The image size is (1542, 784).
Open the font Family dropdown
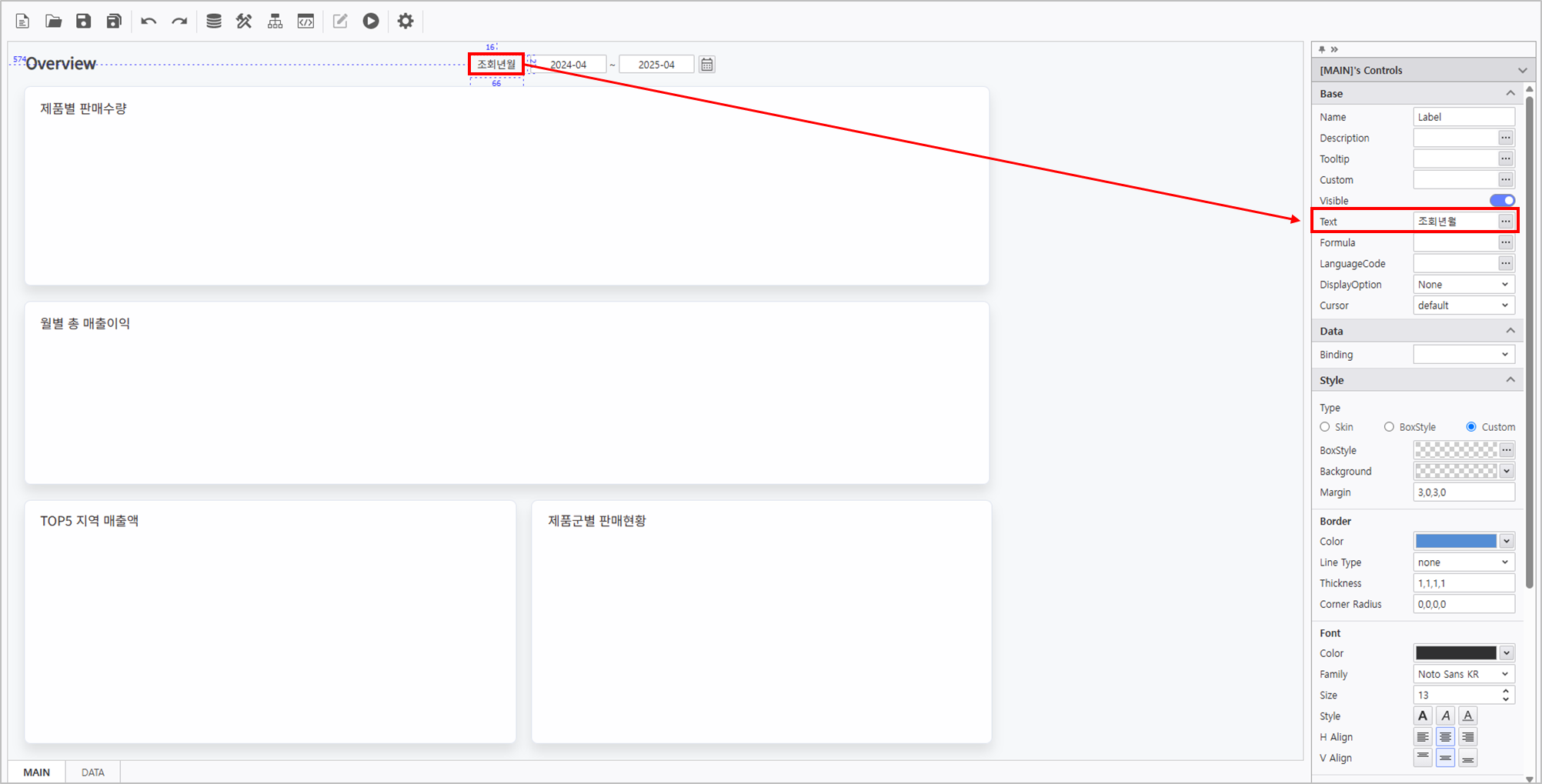(1464, 674)
